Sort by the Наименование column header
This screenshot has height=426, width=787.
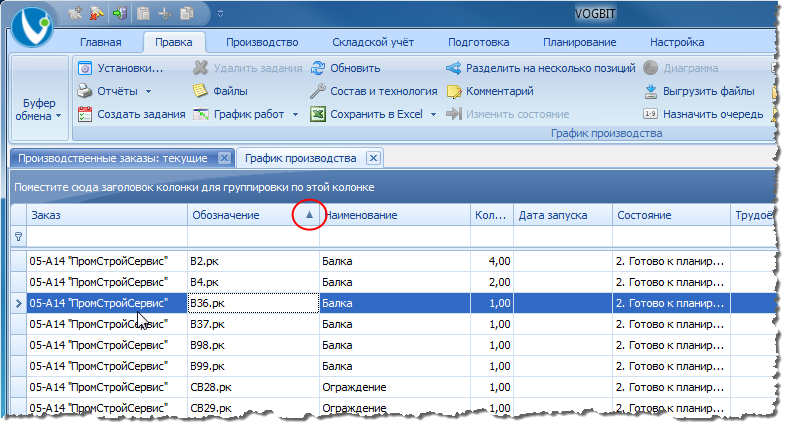click(x=395, y=215)
